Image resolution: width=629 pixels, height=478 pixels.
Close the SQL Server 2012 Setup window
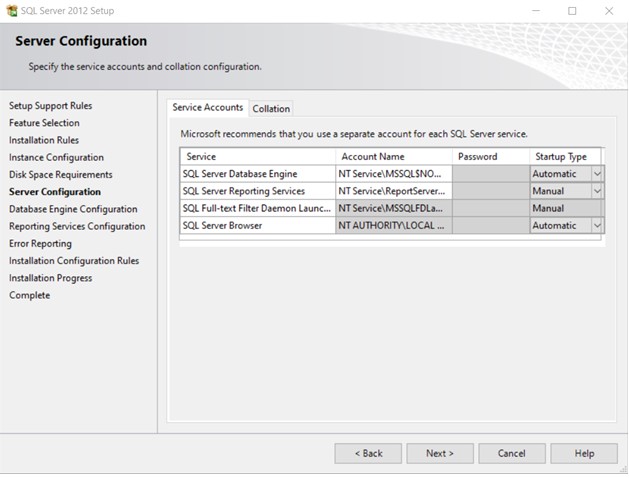pyautogui.click(x=609, y=11)
